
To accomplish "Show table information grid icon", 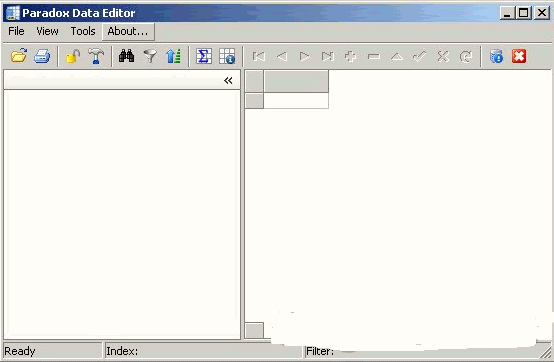I will pyautogui.click(x=227, y=56).
